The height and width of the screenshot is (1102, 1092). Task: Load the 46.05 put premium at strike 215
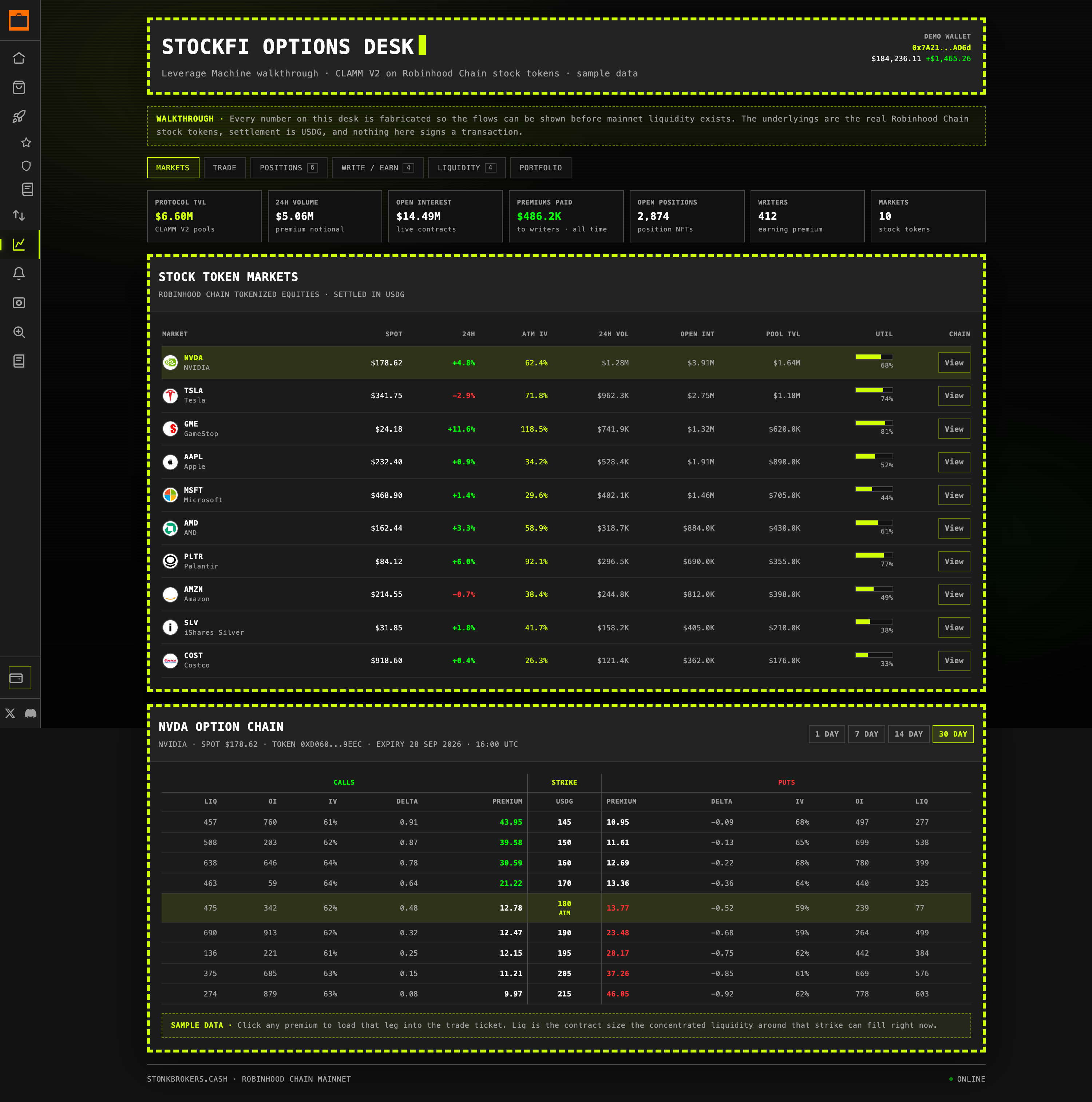tap(618, 994)
